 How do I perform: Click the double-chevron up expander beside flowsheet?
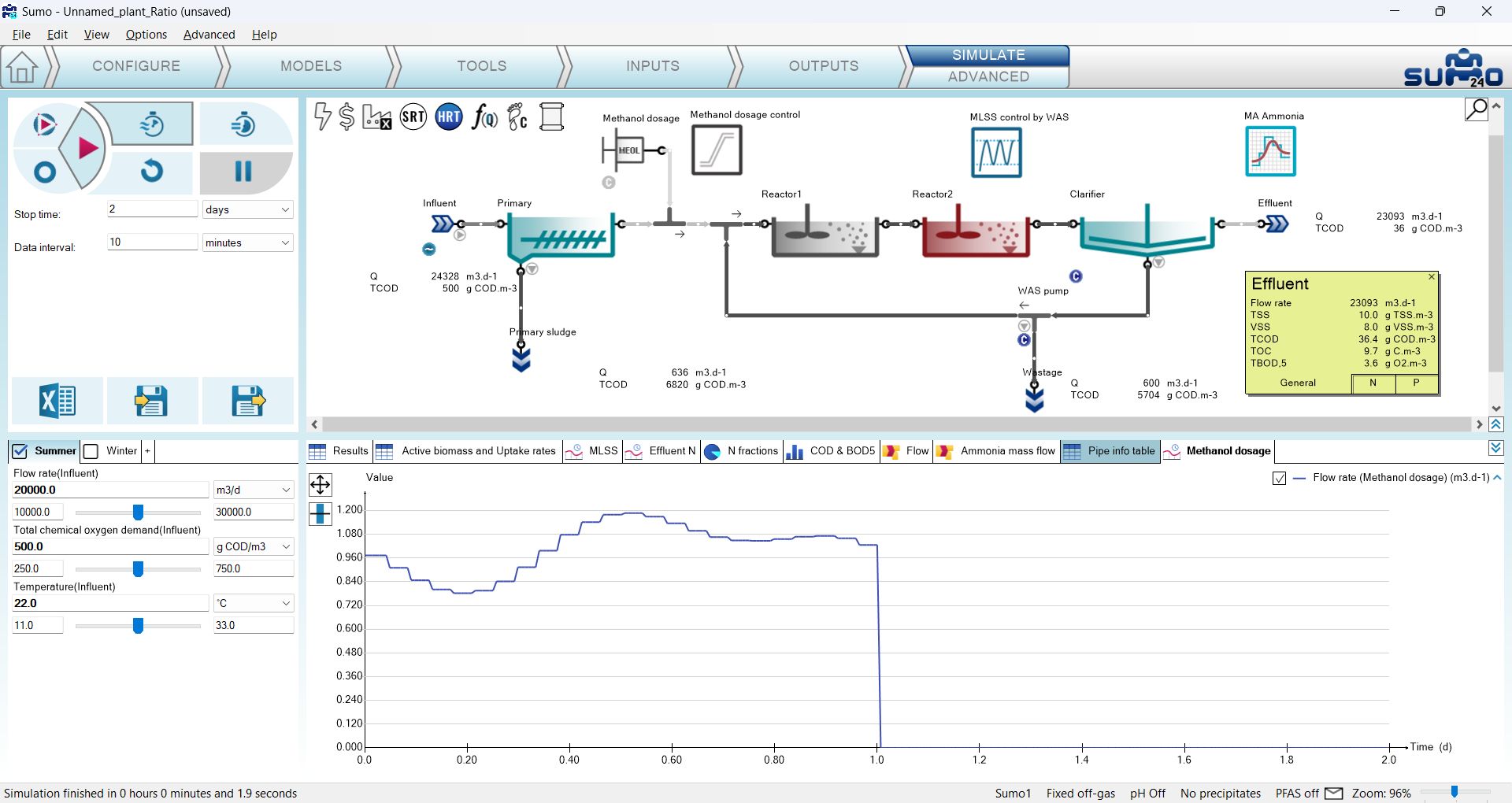1496,424
